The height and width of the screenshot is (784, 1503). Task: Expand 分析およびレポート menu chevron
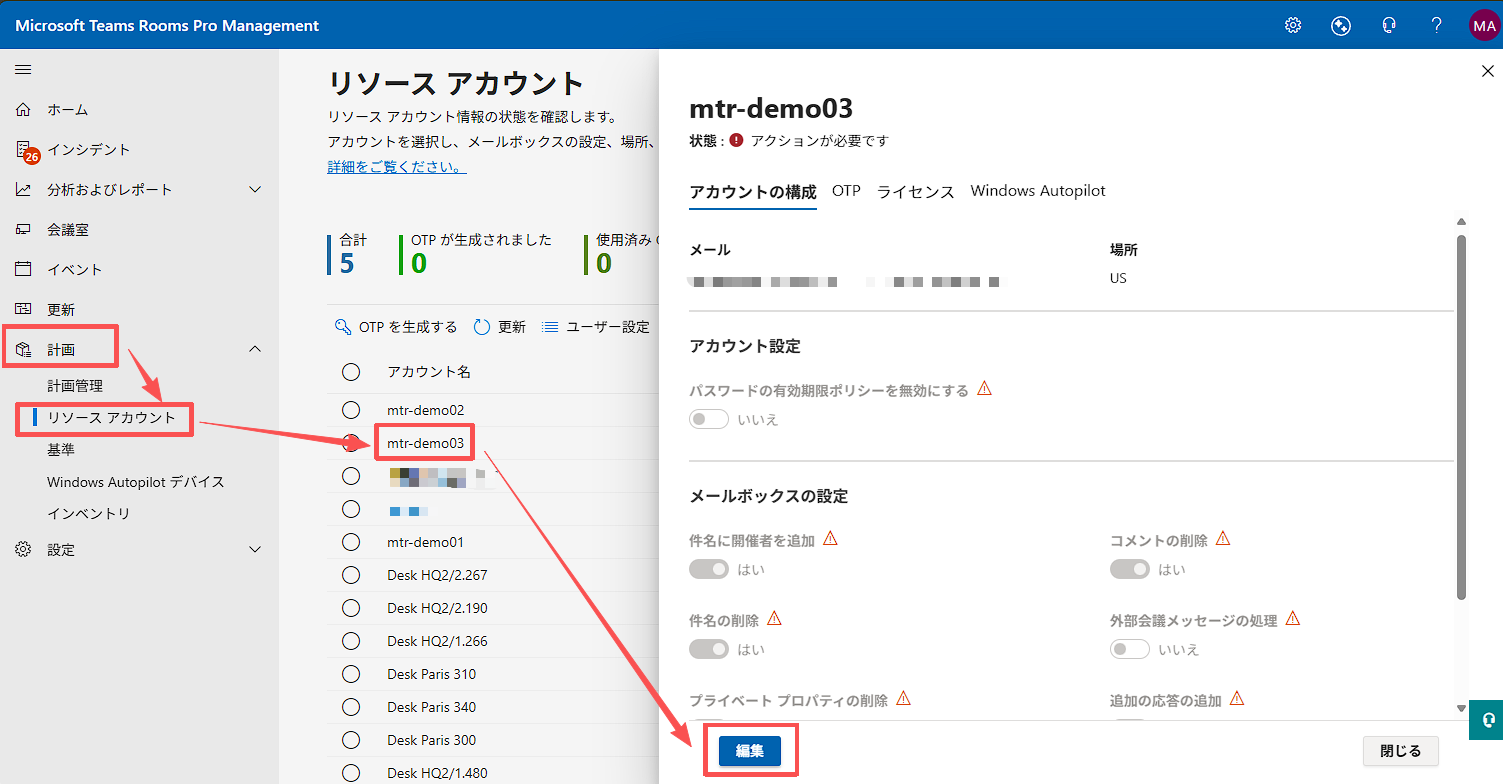tap(255, 189)
